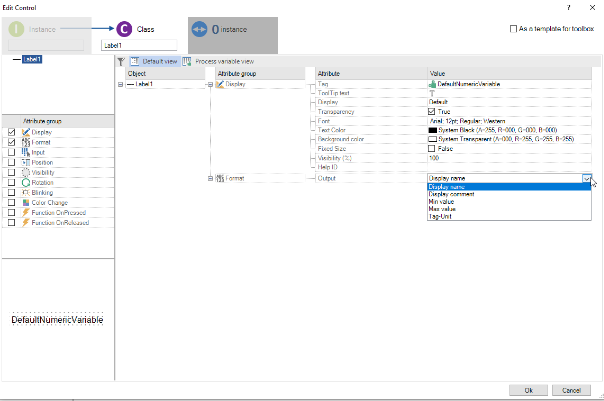Screen dimensions: 604x401
Task: Select Label1 in the left tree
Action: (32, 59)
